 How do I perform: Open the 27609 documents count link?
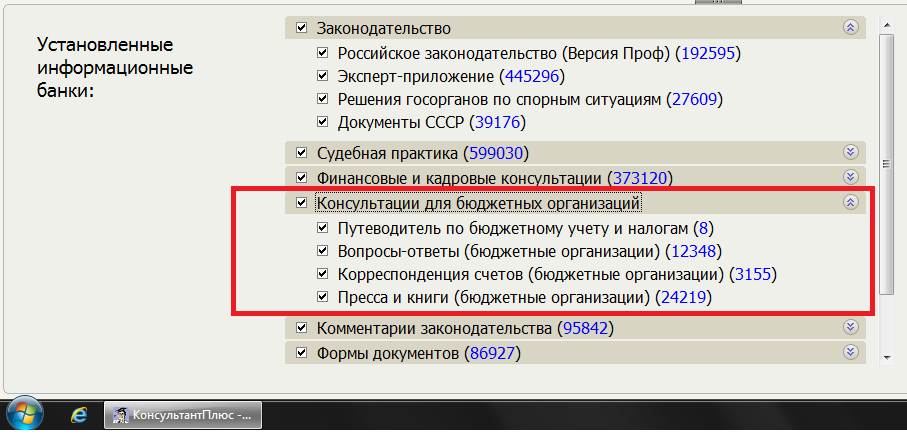pyautogui.click(x=695, y=100)
